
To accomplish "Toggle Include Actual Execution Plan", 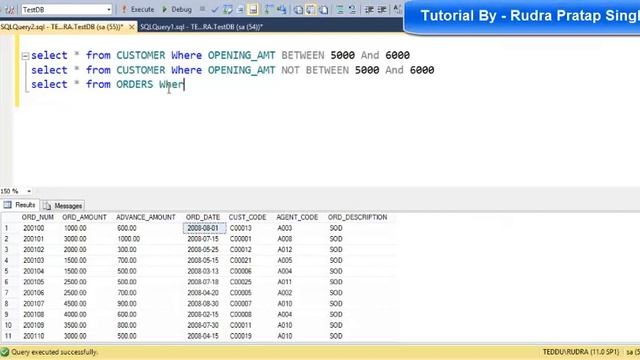I will click(269, 9).
